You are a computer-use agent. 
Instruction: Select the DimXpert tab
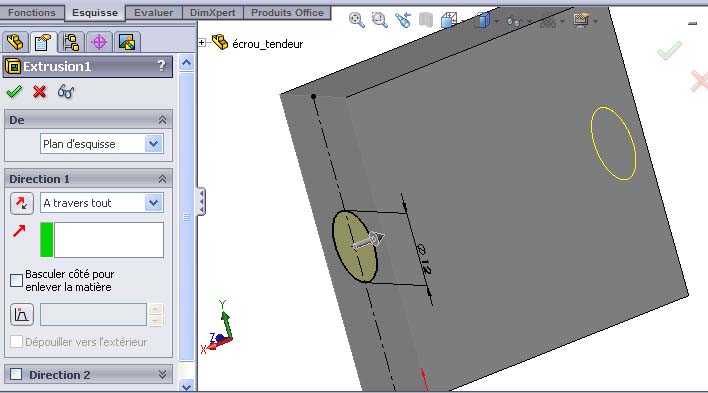pos(213,13)
